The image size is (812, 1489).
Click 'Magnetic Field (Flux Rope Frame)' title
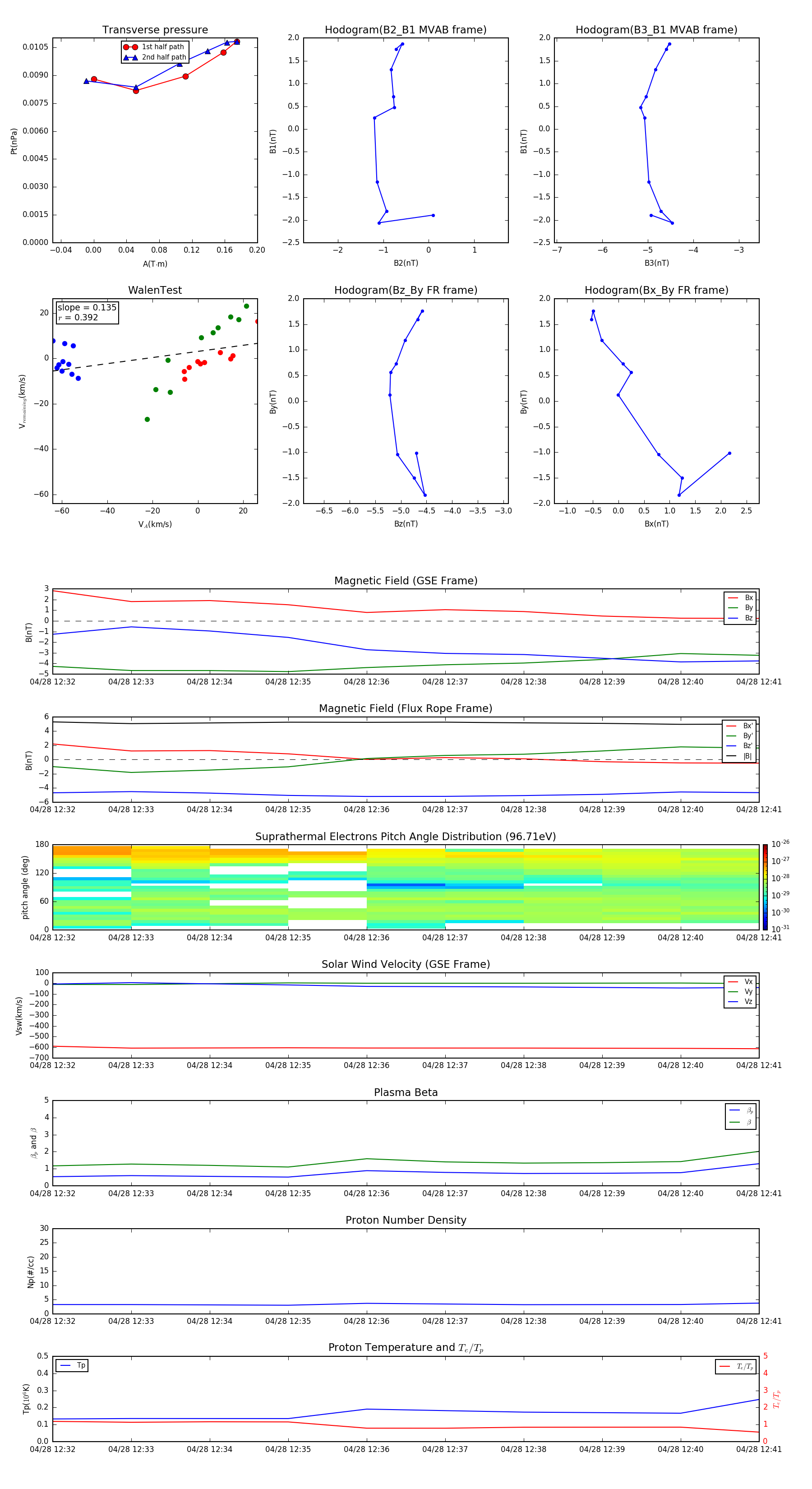(x=406, y=709)
